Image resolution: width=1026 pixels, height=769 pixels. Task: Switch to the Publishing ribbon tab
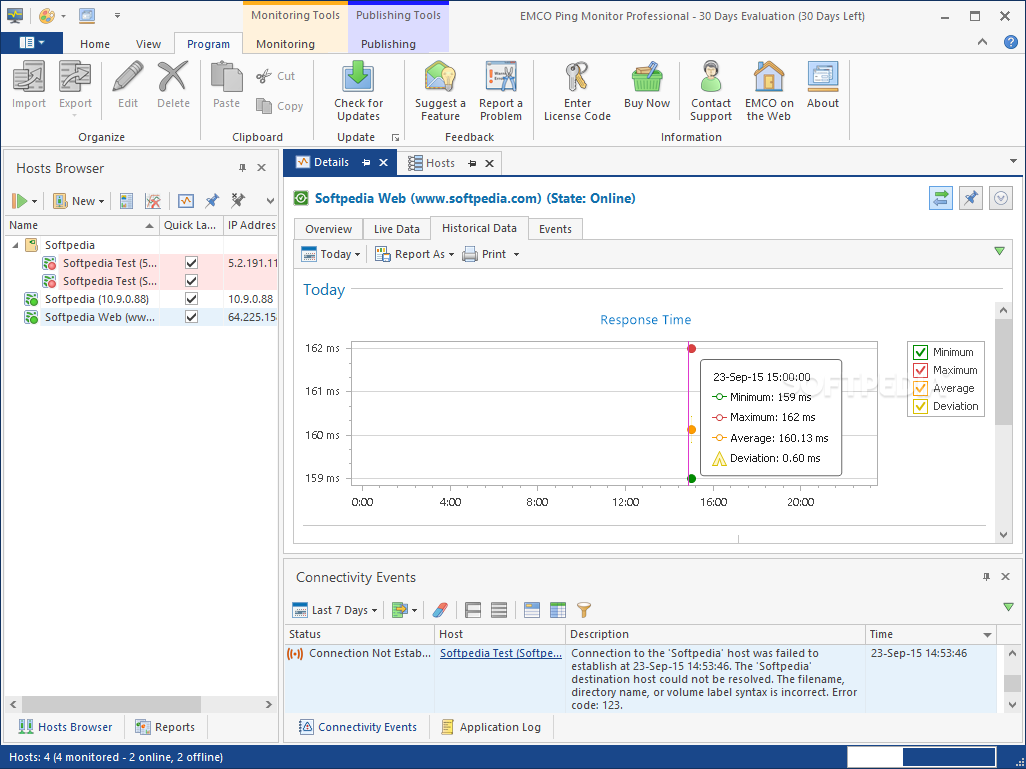[388, 44]
